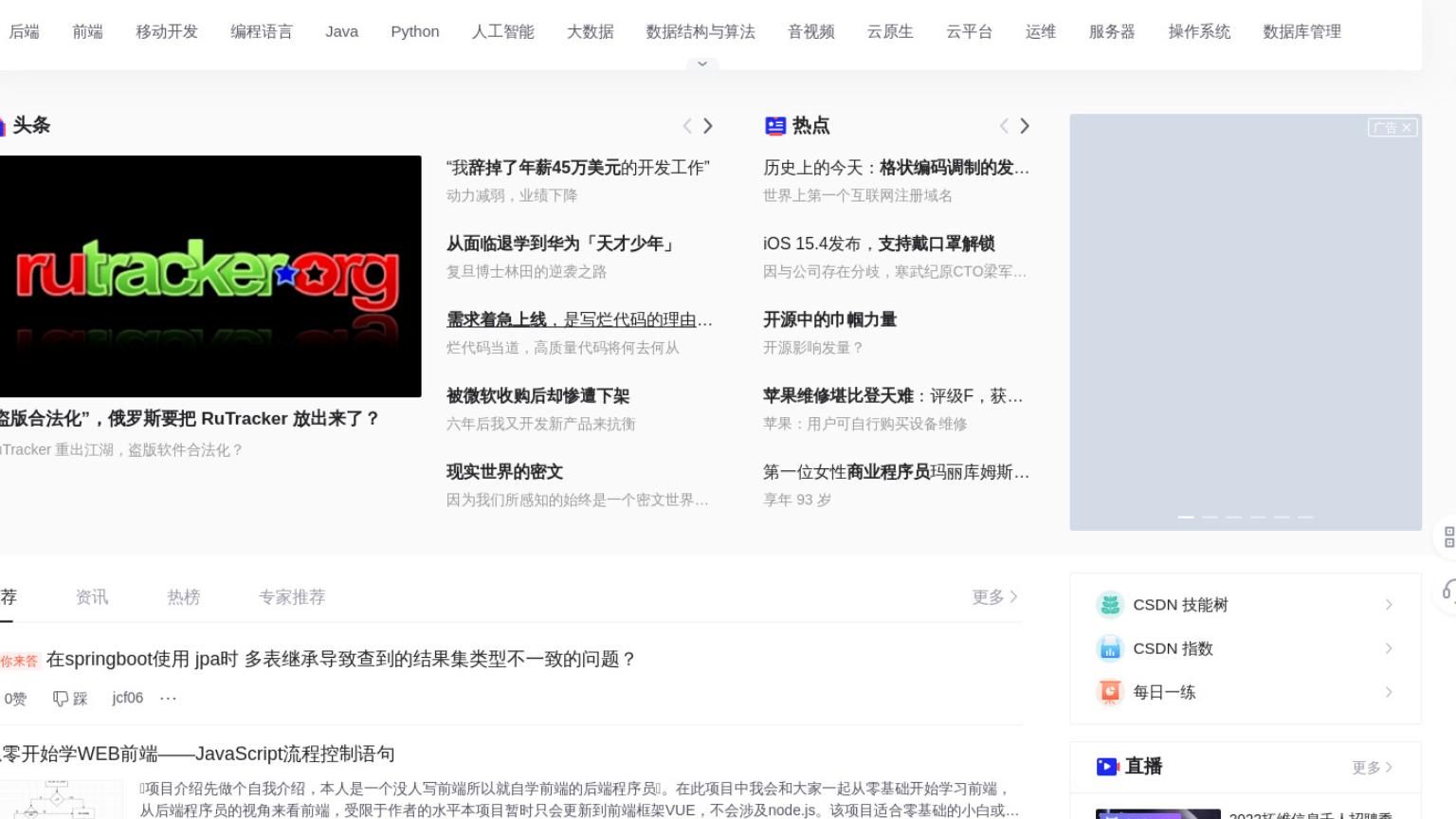Open 更多 link in 直播 panel
The width and height of the screenshot is (1456, 819).
(x=1373, y=767)
